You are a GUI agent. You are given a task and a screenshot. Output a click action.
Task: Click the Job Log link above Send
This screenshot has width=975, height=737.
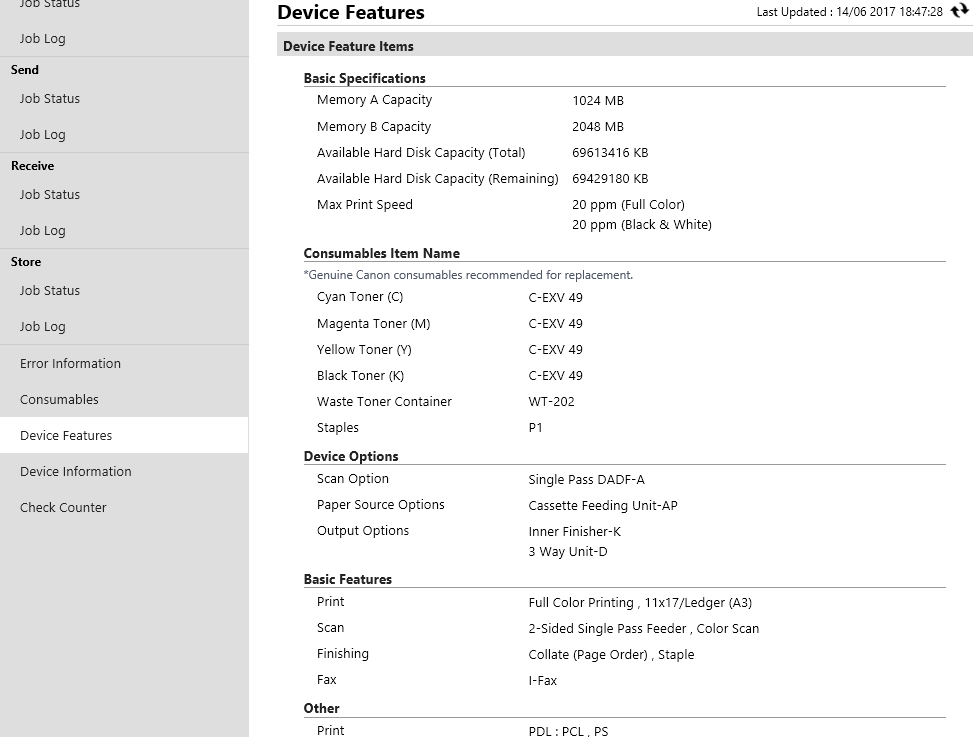[x=43, y=39]
